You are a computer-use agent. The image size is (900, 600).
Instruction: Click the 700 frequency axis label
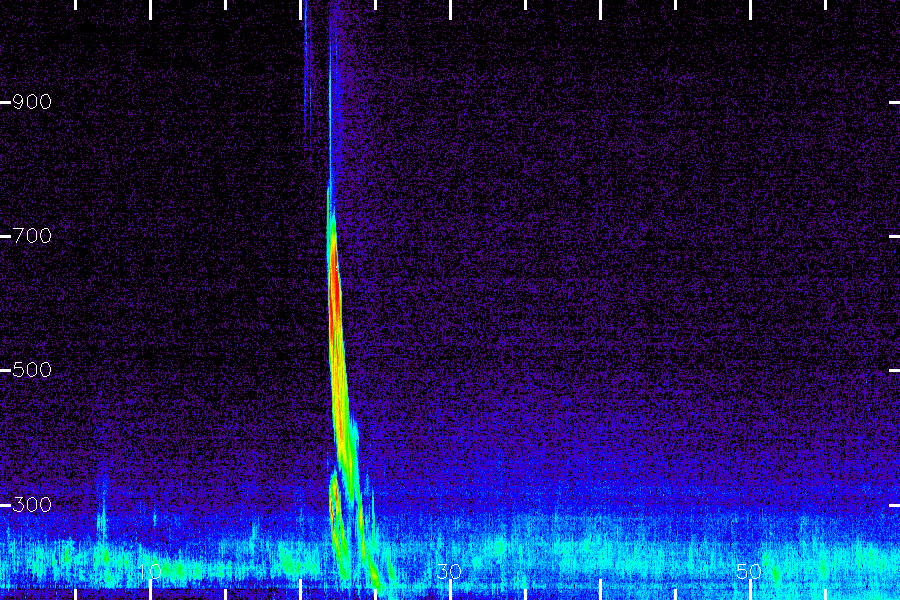click(32, 236)
